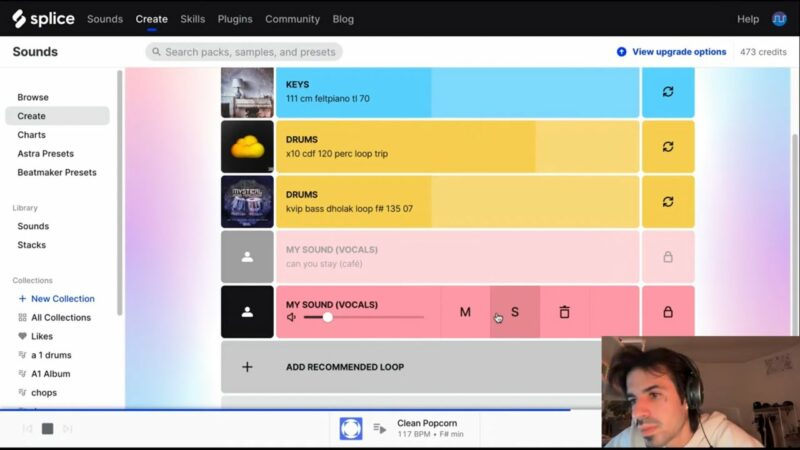
Task: Click the Clean Popcorn stack icon
Action: point(351,429)
